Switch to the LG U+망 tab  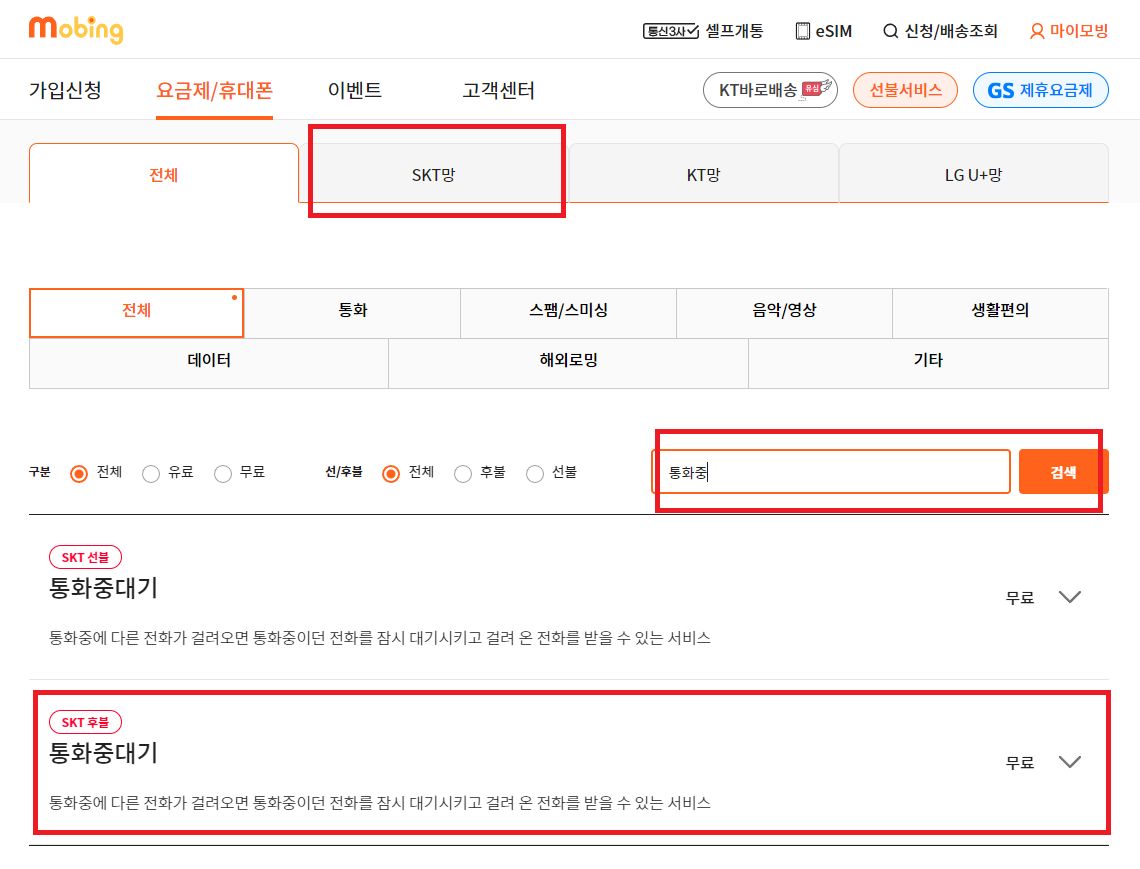click(x=974, y=175)
